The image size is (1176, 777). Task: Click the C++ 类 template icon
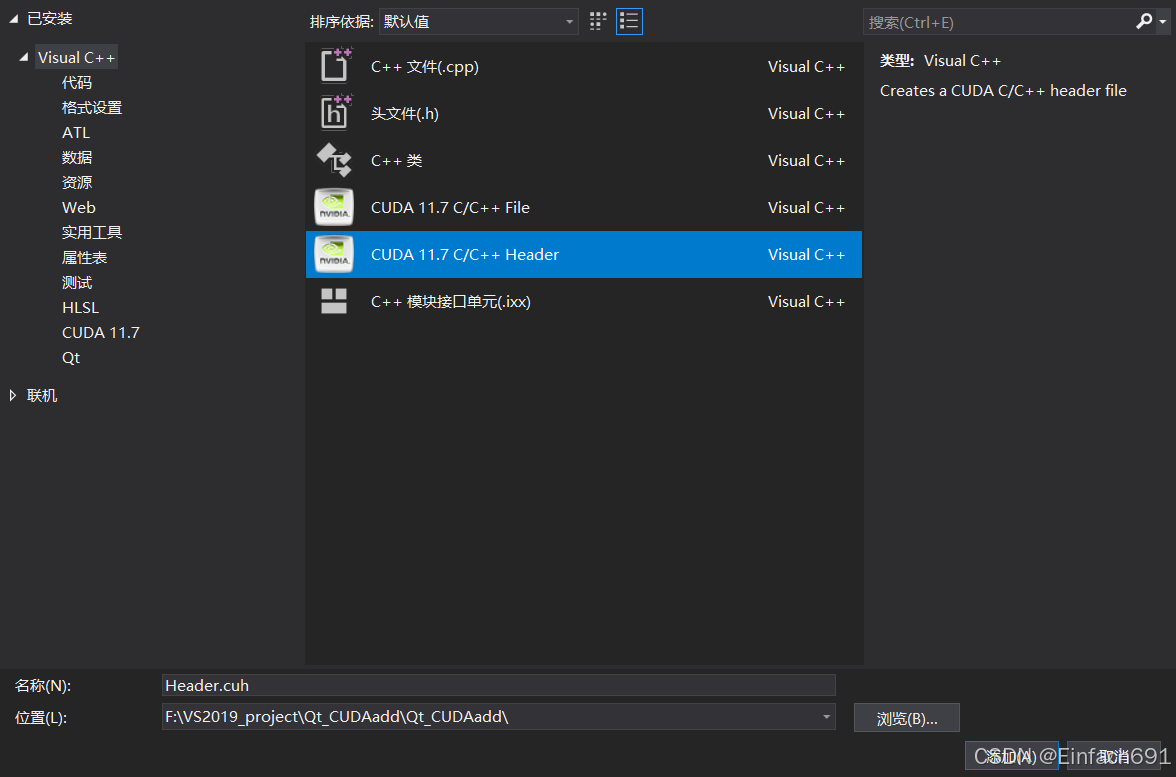click(333, 159)
